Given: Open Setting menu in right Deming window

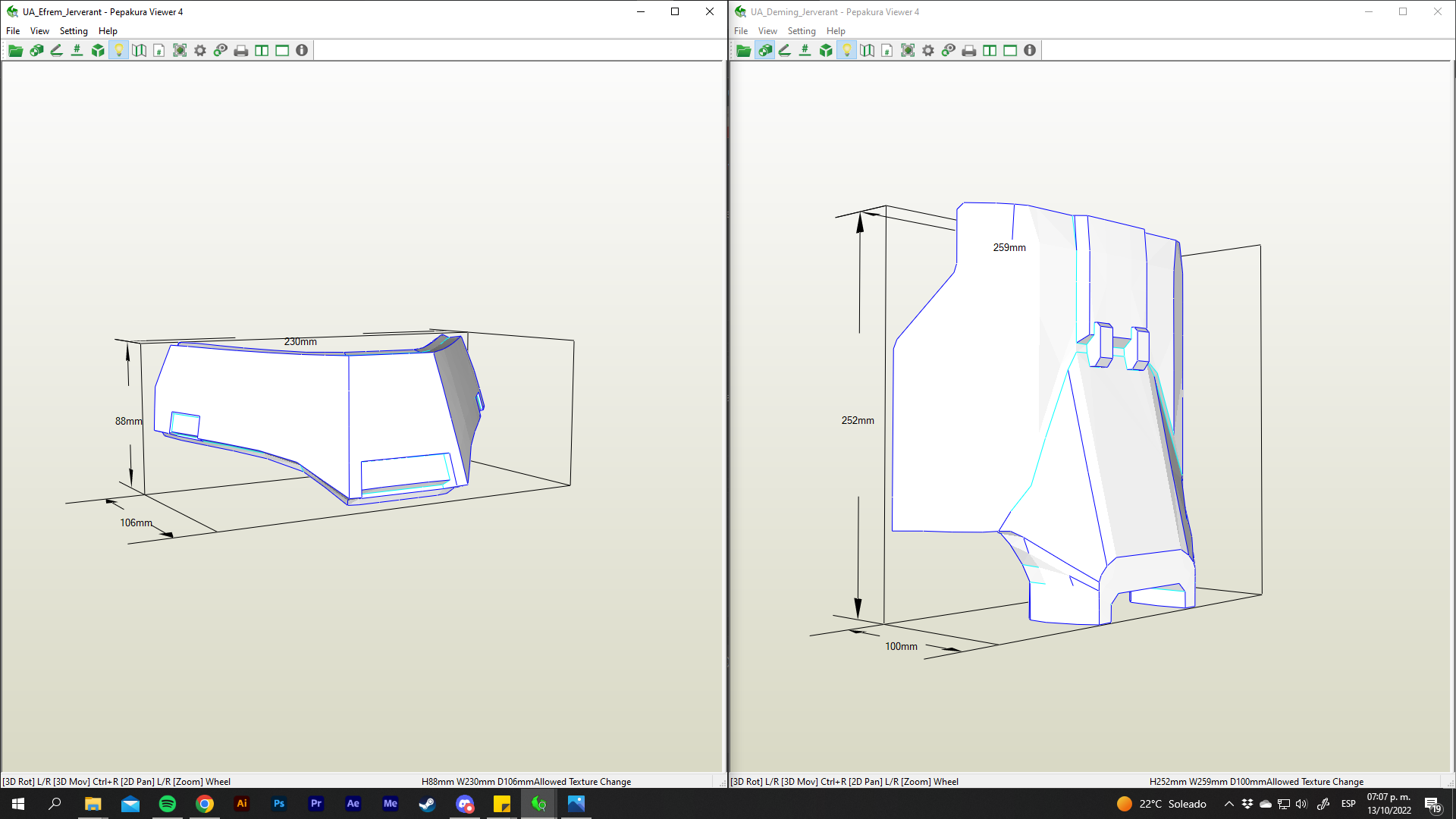Looking at the screenshot, I should pyautogui.click(x=801, y=31).
